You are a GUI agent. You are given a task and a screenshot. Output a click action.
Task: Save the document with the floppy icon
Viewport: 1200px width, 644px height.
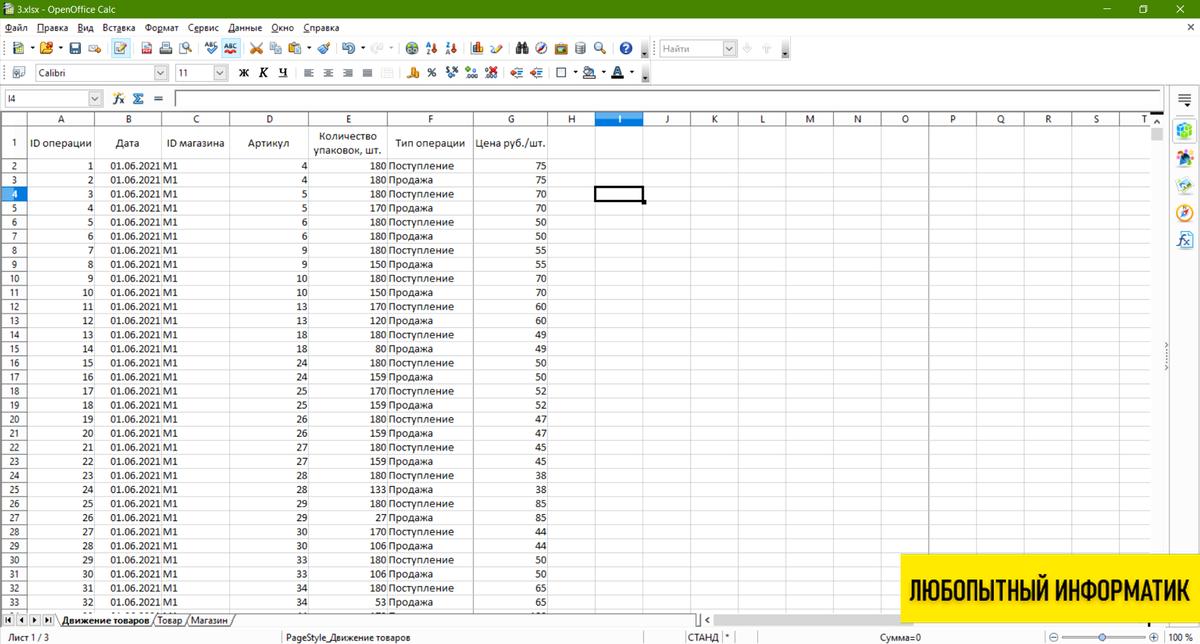(x=75, y=48)
